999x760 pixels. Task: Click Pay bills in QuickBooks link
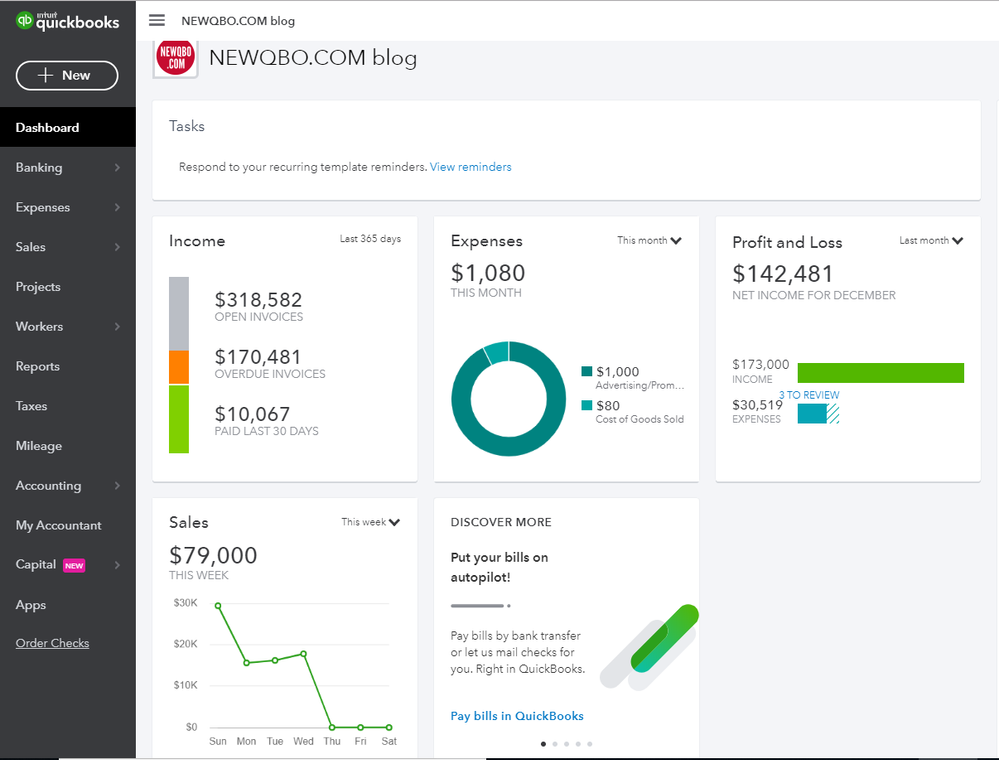click(517, 716)
